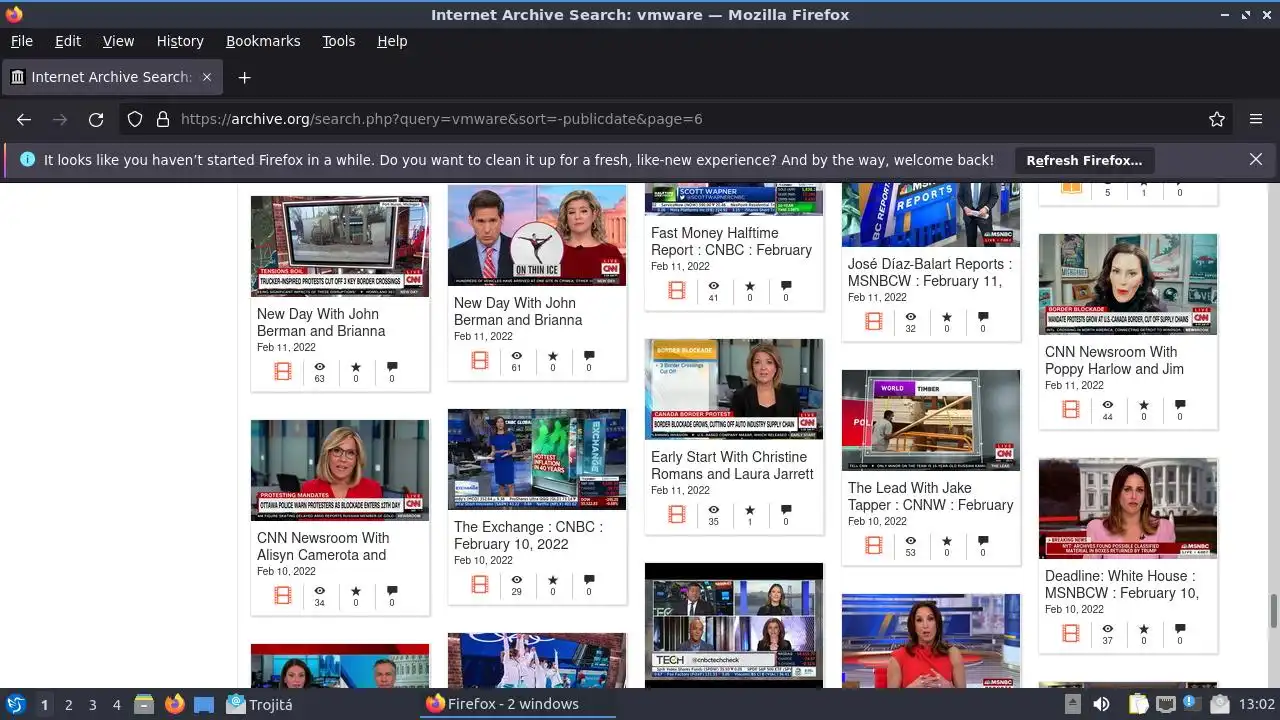The height and width of the screenshot is (720, 1280).
Task: Open José Díaz-Balart Reports MSNBCW title
Action: 930,272
